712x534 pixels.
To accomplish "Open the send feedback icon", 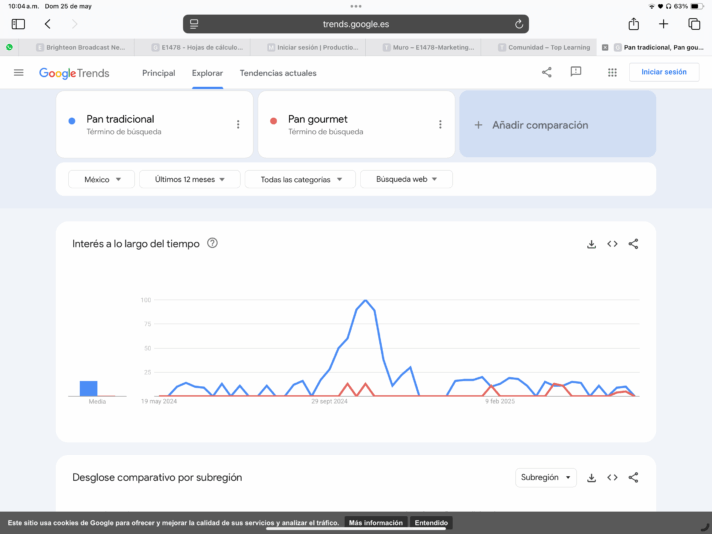I will click(x=576, y=72).
